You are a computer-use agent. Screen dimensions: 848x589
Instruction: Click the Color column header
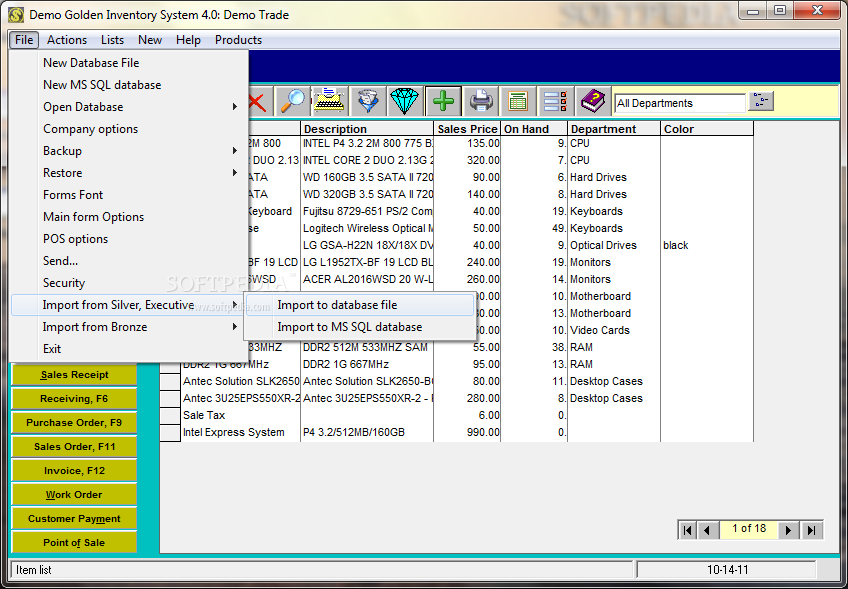(x=707, y=129)
